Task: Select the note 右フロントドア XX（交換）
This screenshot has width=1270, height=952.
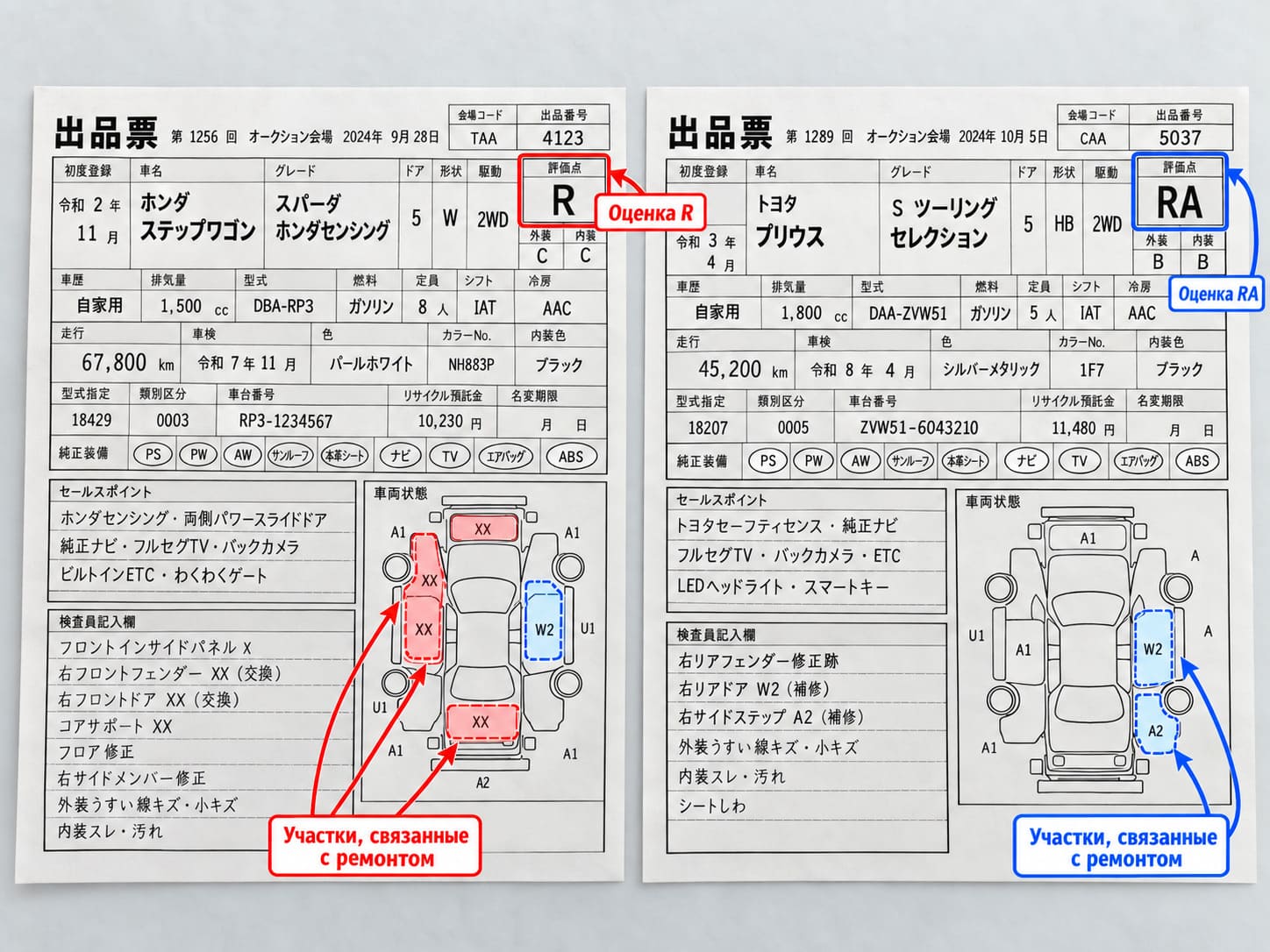Action: pyautogui.click(x=149, y=700)
